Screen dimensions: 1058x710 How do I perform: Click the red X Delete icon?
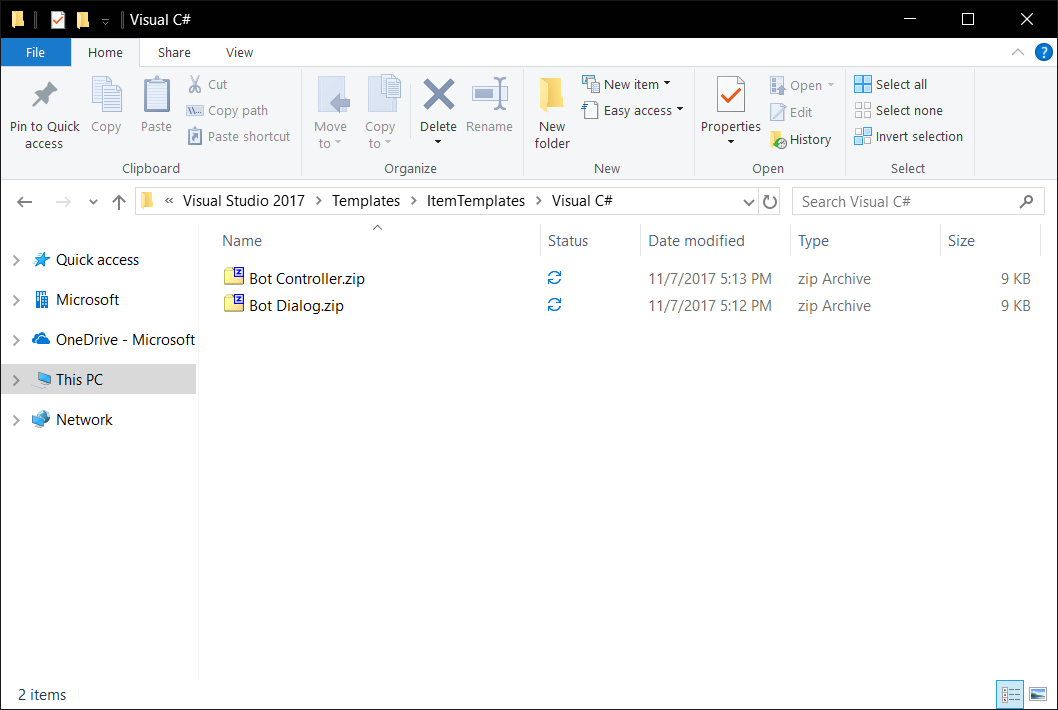[x=439, y=94]
